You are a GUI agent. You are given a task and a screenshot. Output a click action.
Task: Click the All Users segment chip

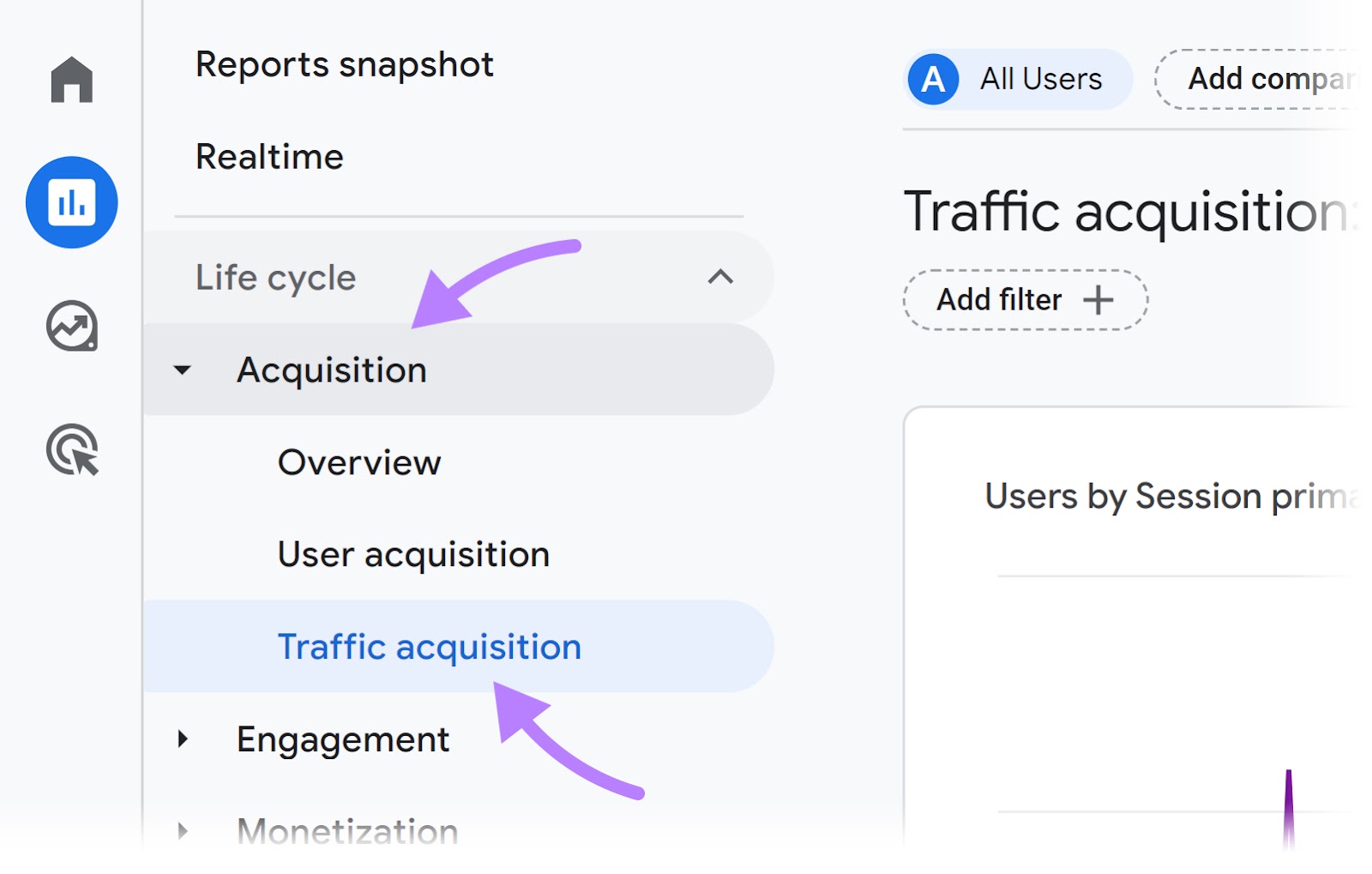(x=1018, y=79)
